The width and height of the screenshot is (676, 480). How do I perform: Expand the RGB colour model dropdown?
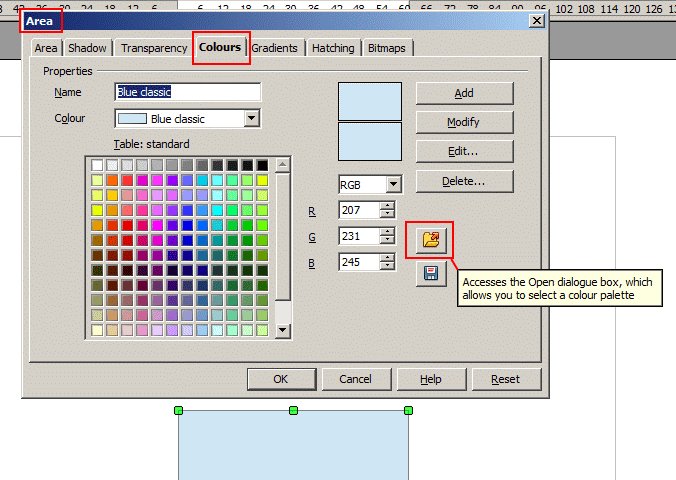393,184
